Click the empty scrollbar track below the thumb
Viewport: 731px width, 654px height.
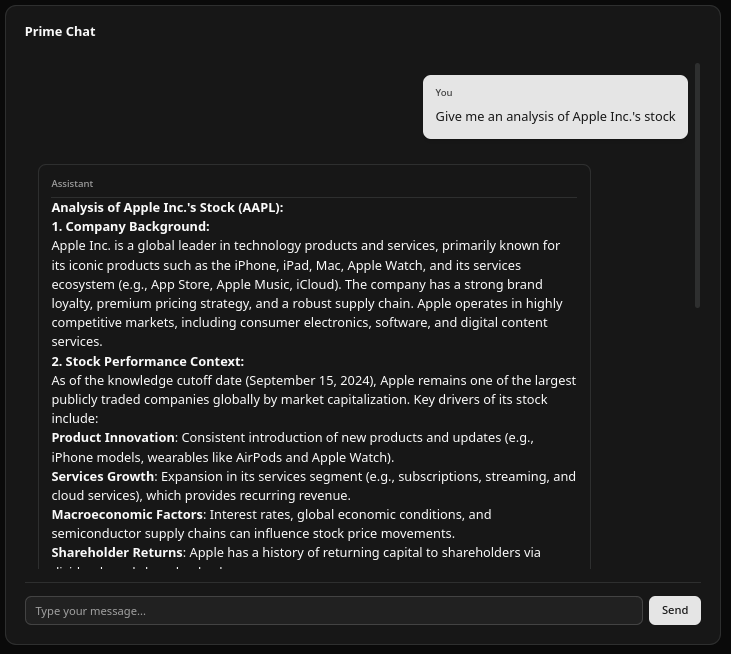coord(697,438)
